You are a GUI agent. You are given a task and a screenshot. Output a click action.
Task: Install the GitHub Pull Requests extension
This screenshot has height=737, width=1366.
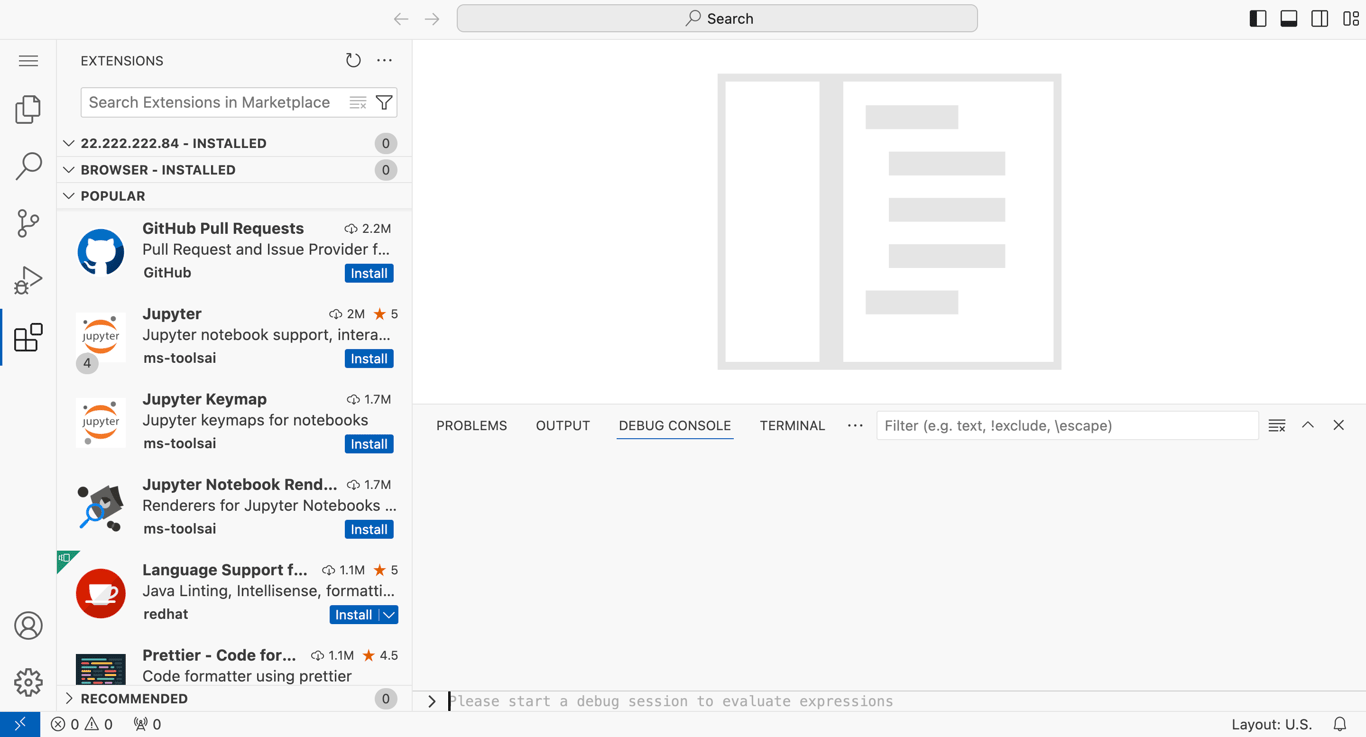coord(368,272)
